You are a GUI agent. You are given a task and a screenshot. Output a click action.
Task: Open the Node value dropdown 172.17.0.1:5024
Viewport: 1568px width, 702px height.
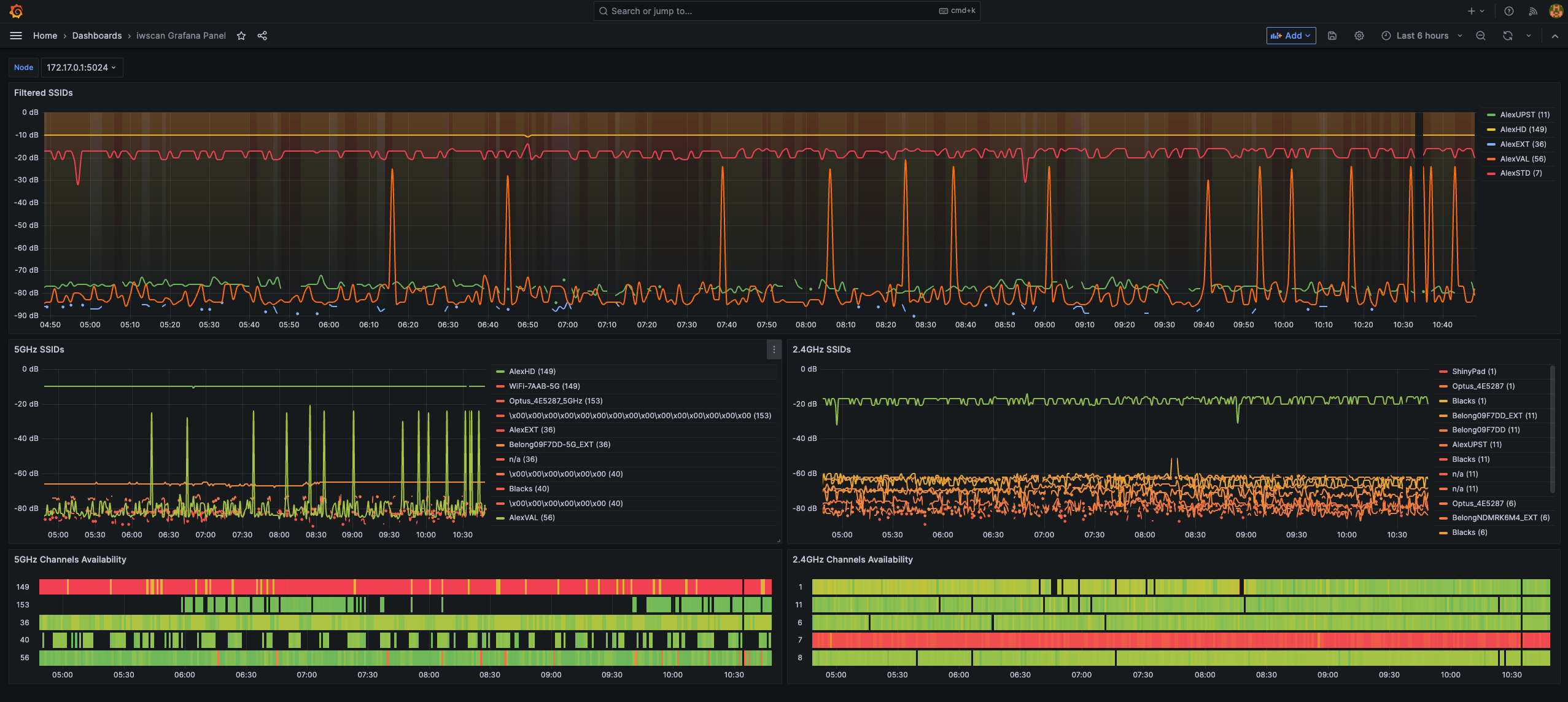(x=82, y=67)
